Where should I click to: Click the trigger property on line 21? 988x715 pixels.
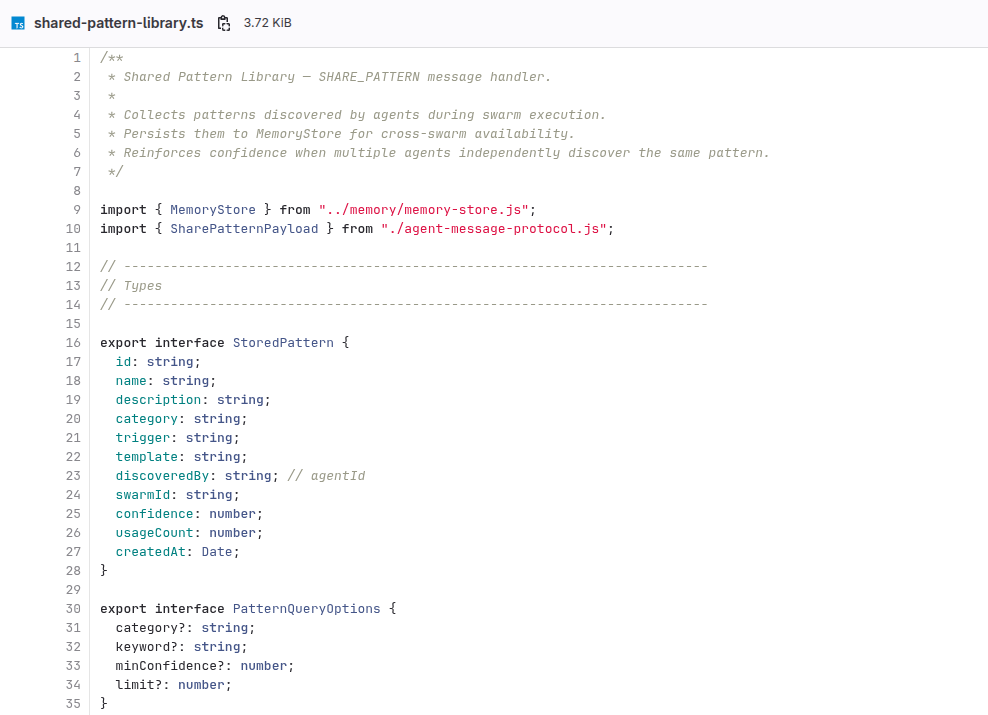click(143, 438)
